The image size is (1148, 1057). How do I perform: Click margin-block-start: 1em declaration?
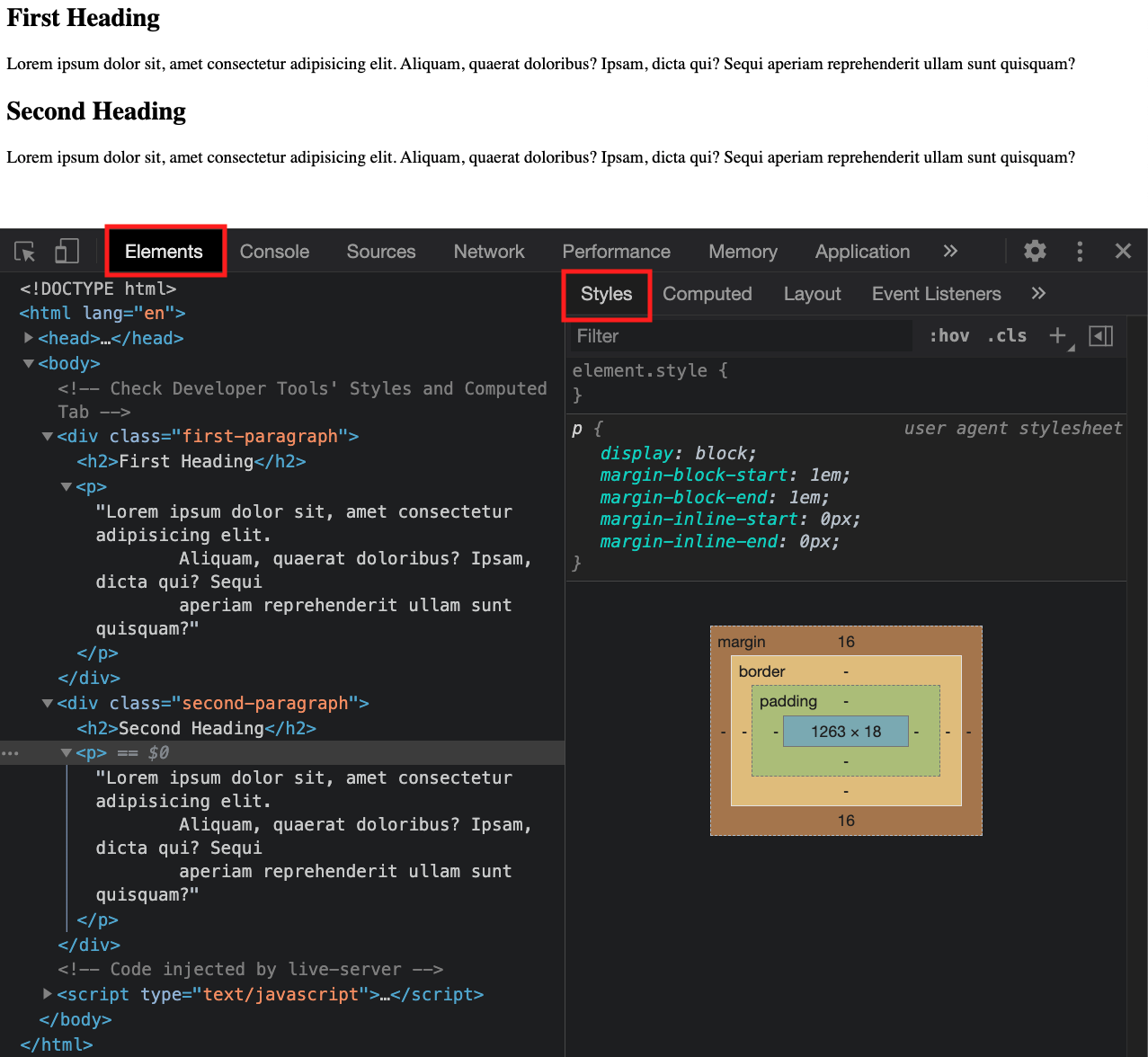(x=725, y=475)
